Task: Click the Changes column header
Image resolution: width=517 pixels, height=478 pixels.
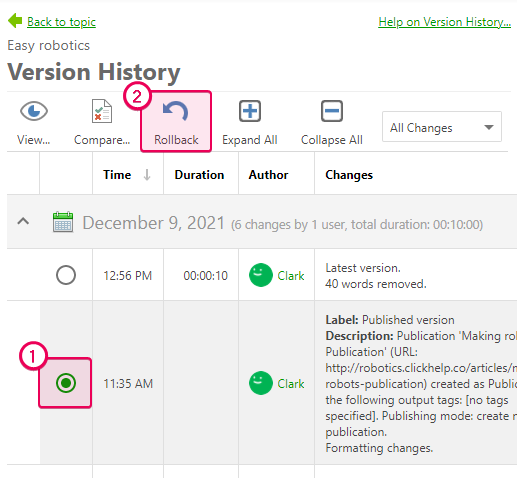Action: 349,175
